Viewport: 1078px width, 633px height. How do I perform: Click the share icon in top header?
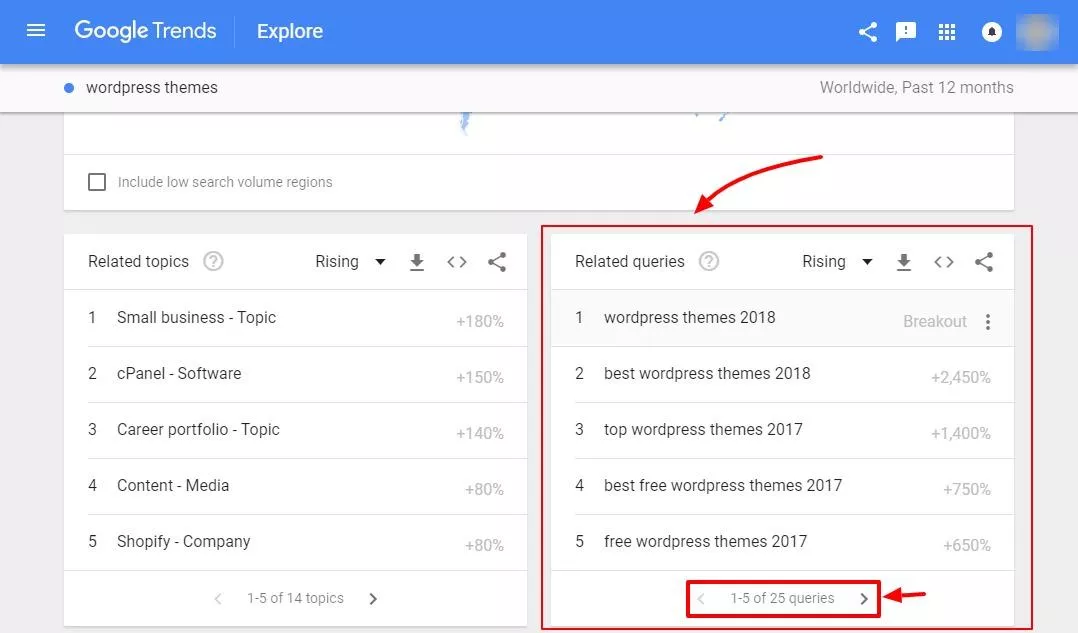(868, 32)
